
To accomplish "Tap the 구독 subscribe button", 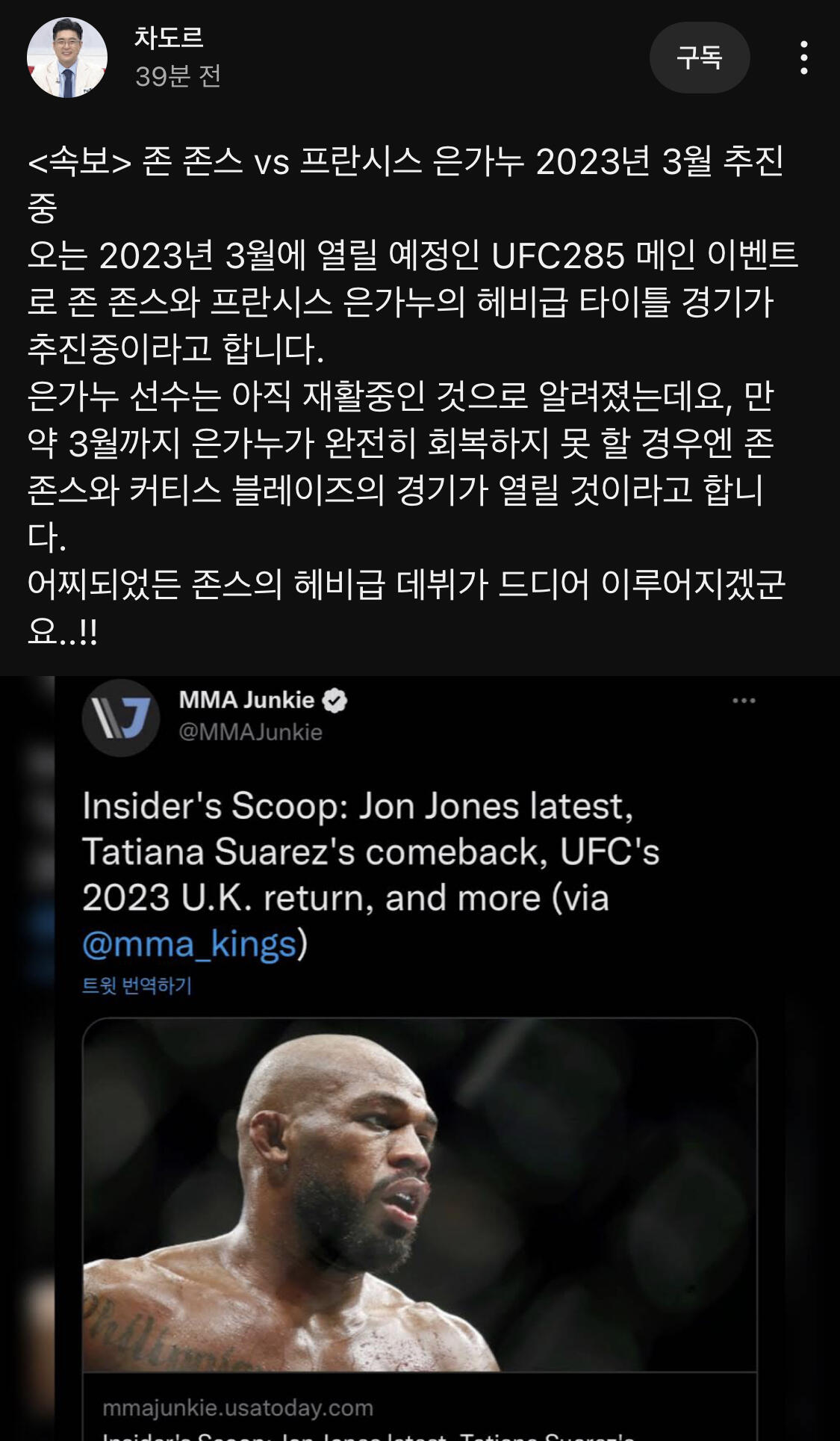I will pyautogui.click(x=700, y=58).
